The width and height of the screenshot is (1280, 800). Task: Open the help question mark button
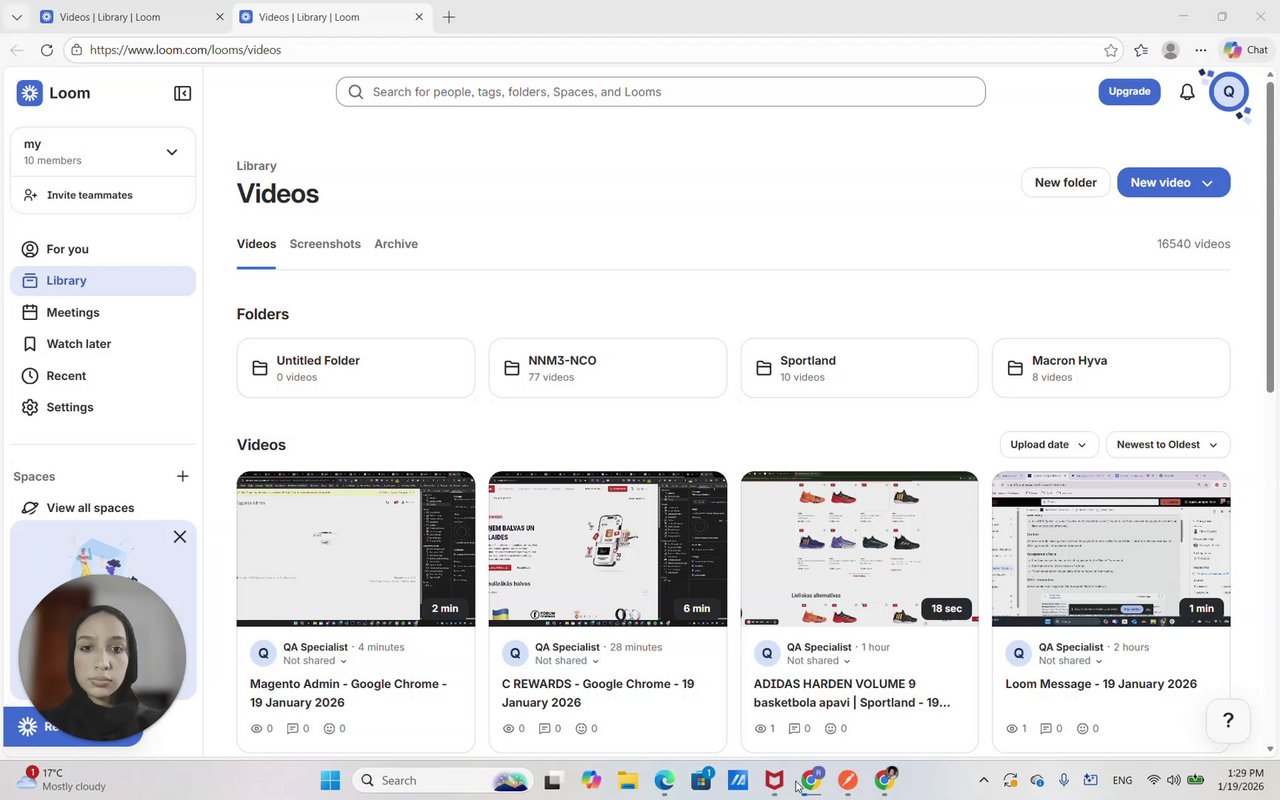pos(1228,720)
